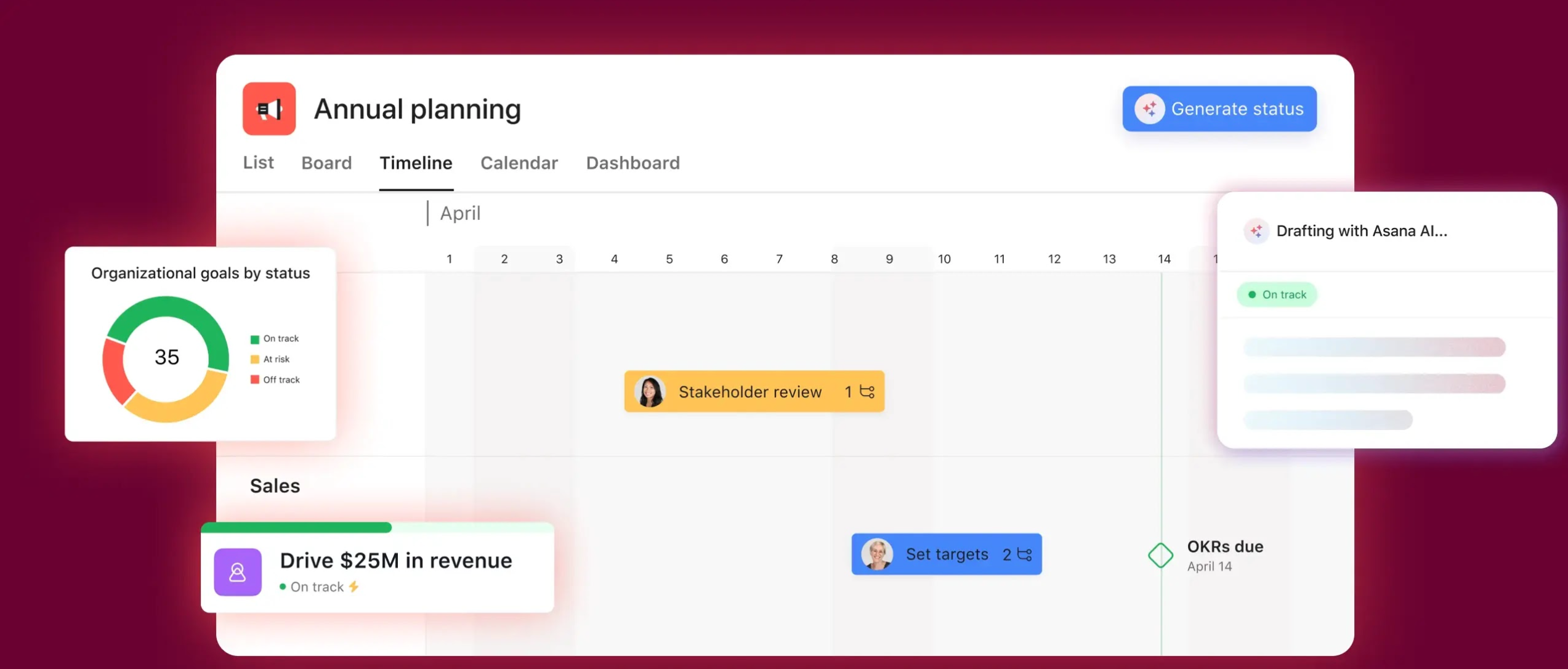Viewport: 1568px width, 669px height.
Task: Open the Drive $25M in revenue goal
Action: (x=395, y=560)
